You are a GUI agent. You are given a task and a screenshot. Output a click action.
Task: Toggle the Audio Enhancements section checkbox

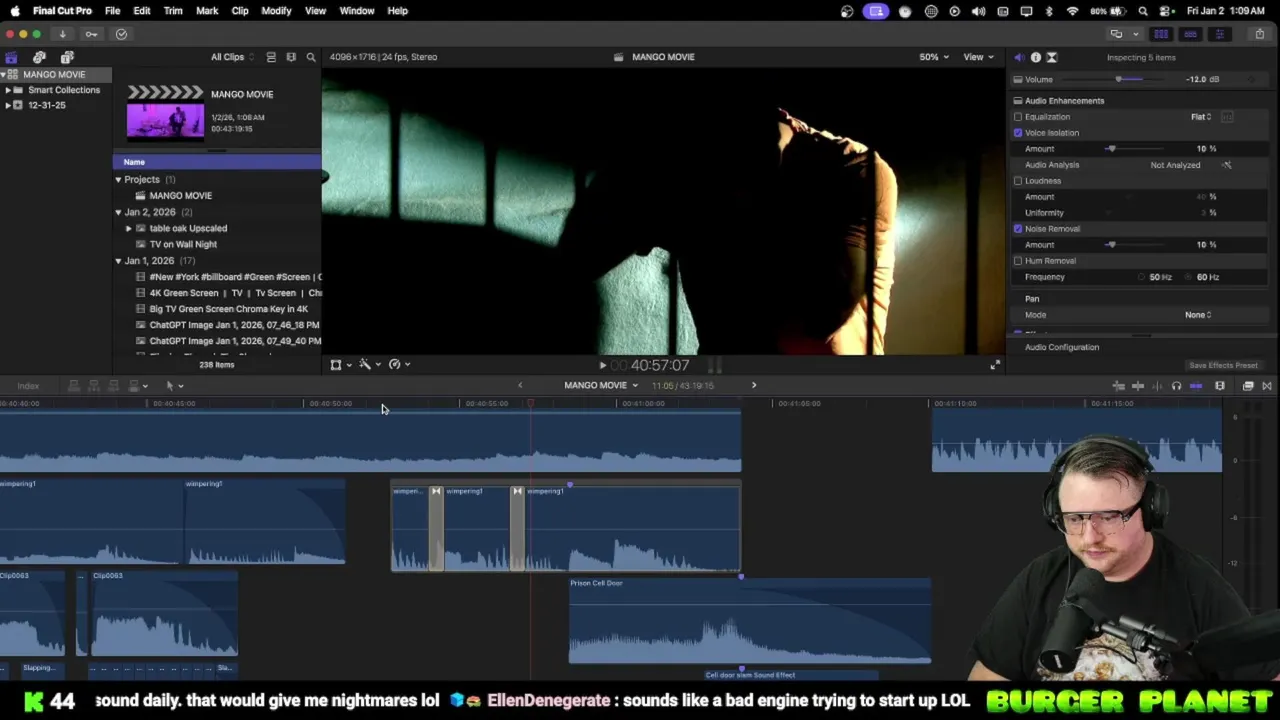point(1018,101)
